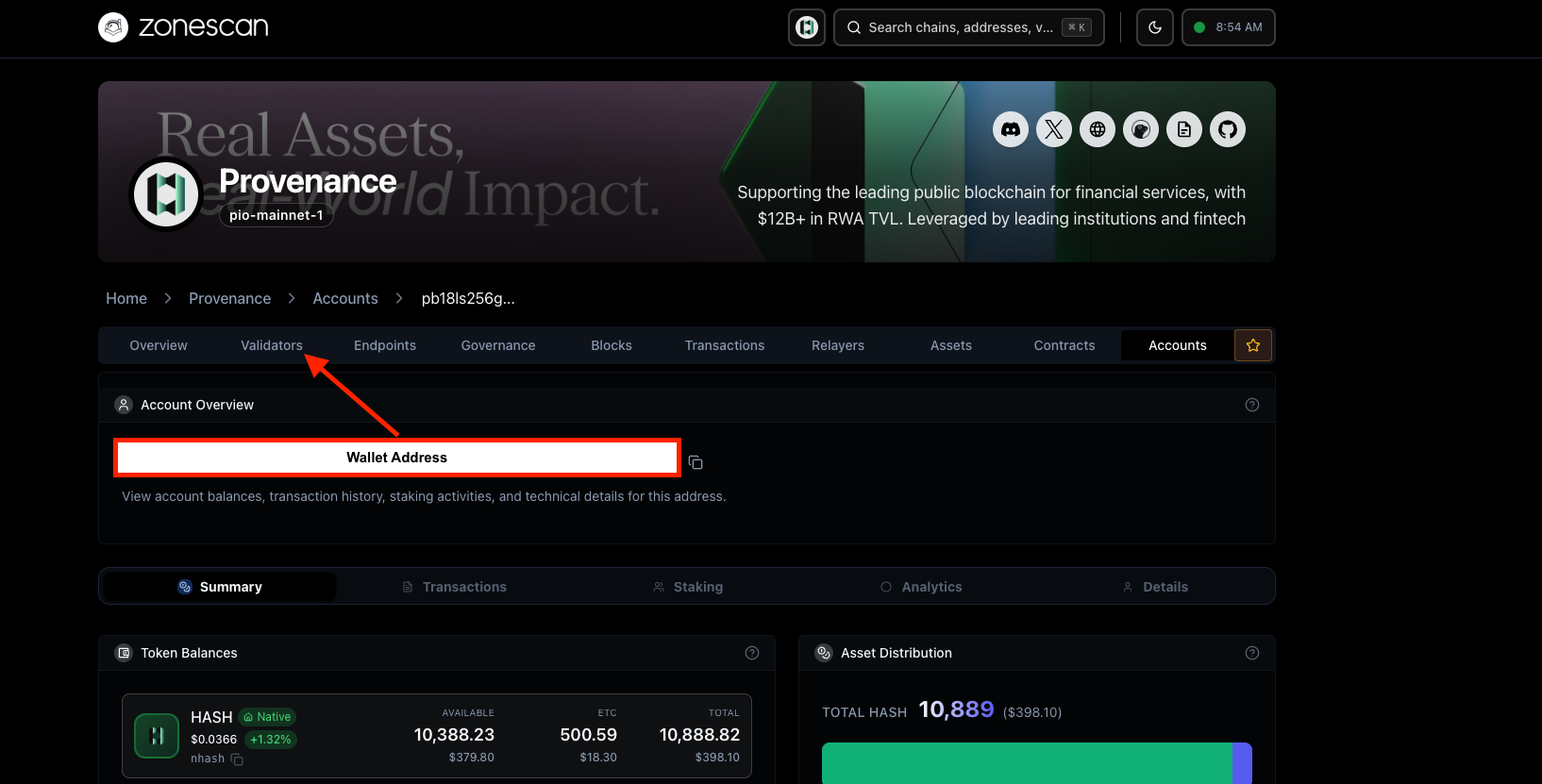View the chain Transactions tab in the navigation bar
The height and width of the screenshot is (784, 1542).
click(725, 345)
